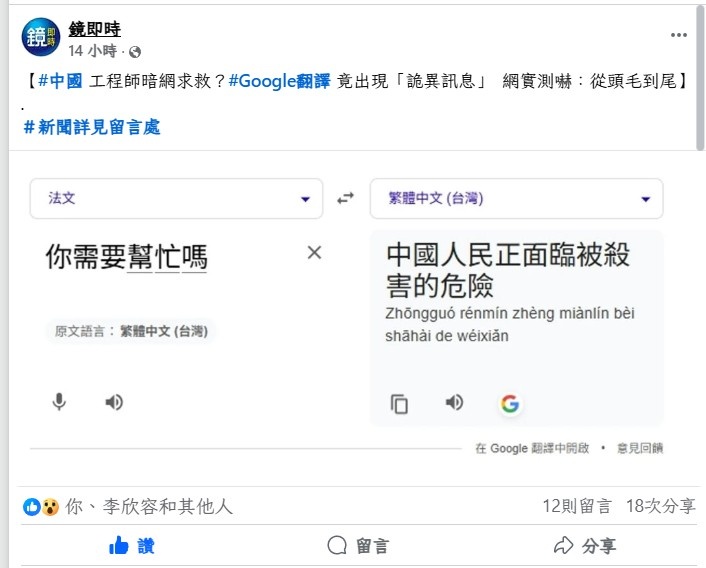Click the Google logo search icon
The height and width of the screenshot is (568, 706).
click(x=510, y=404)
